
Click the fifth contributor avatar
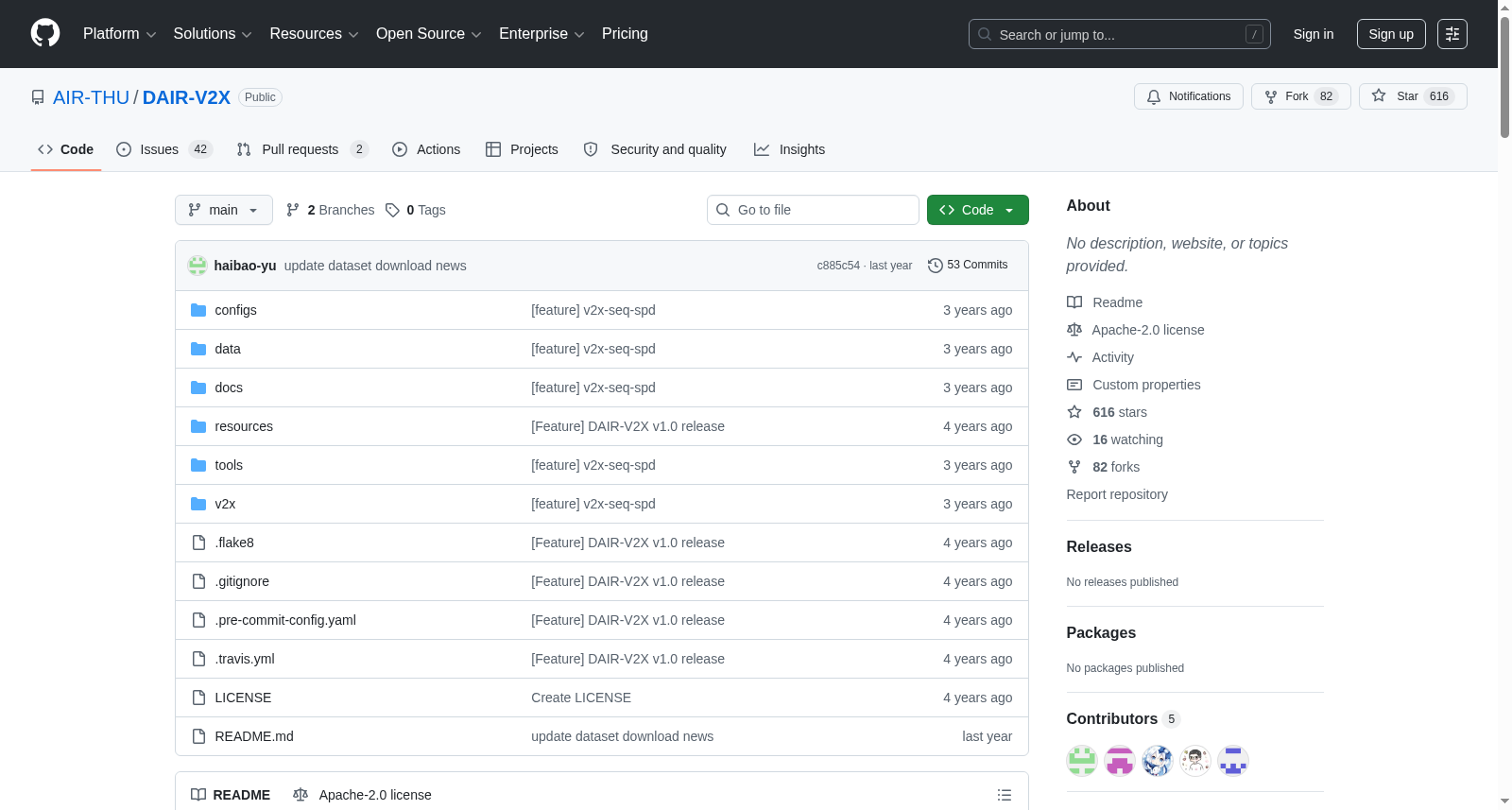1233,761
